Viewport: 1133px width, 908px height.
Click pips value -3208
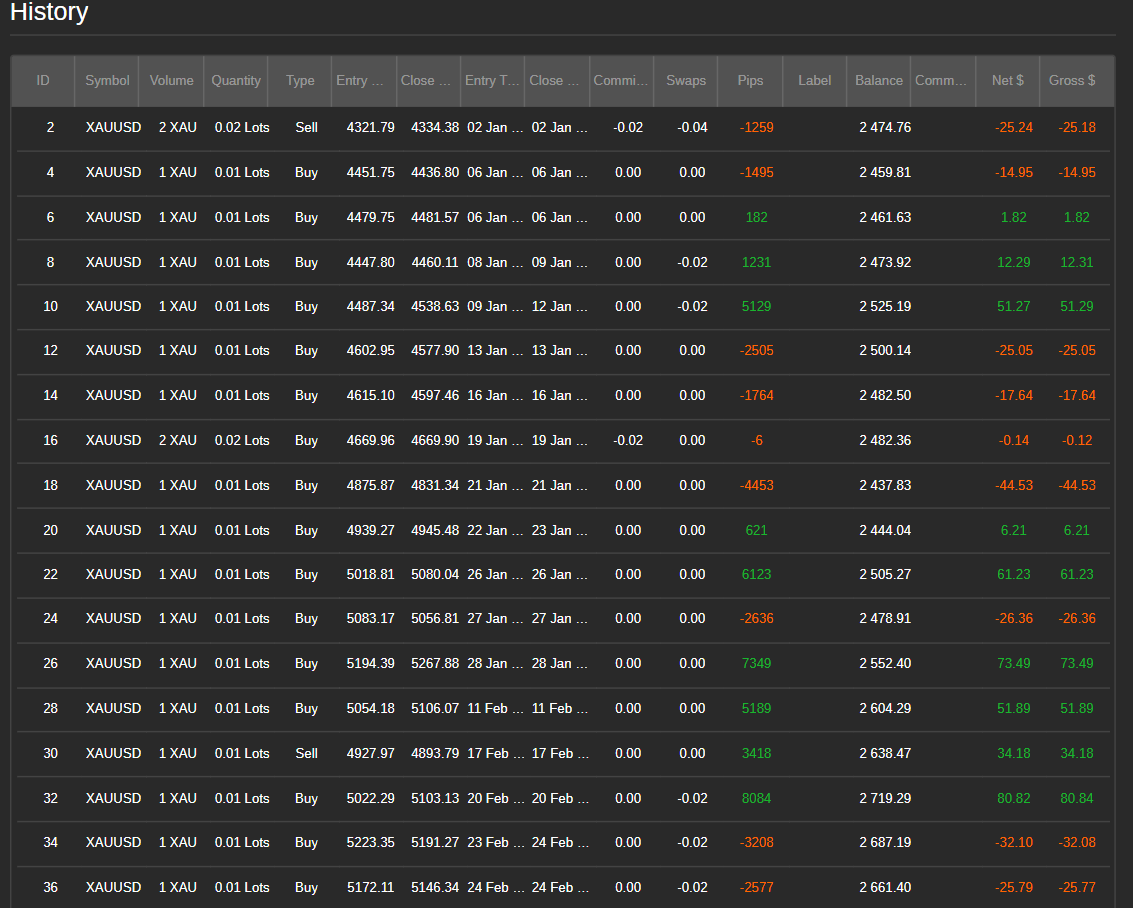(757, 842)
